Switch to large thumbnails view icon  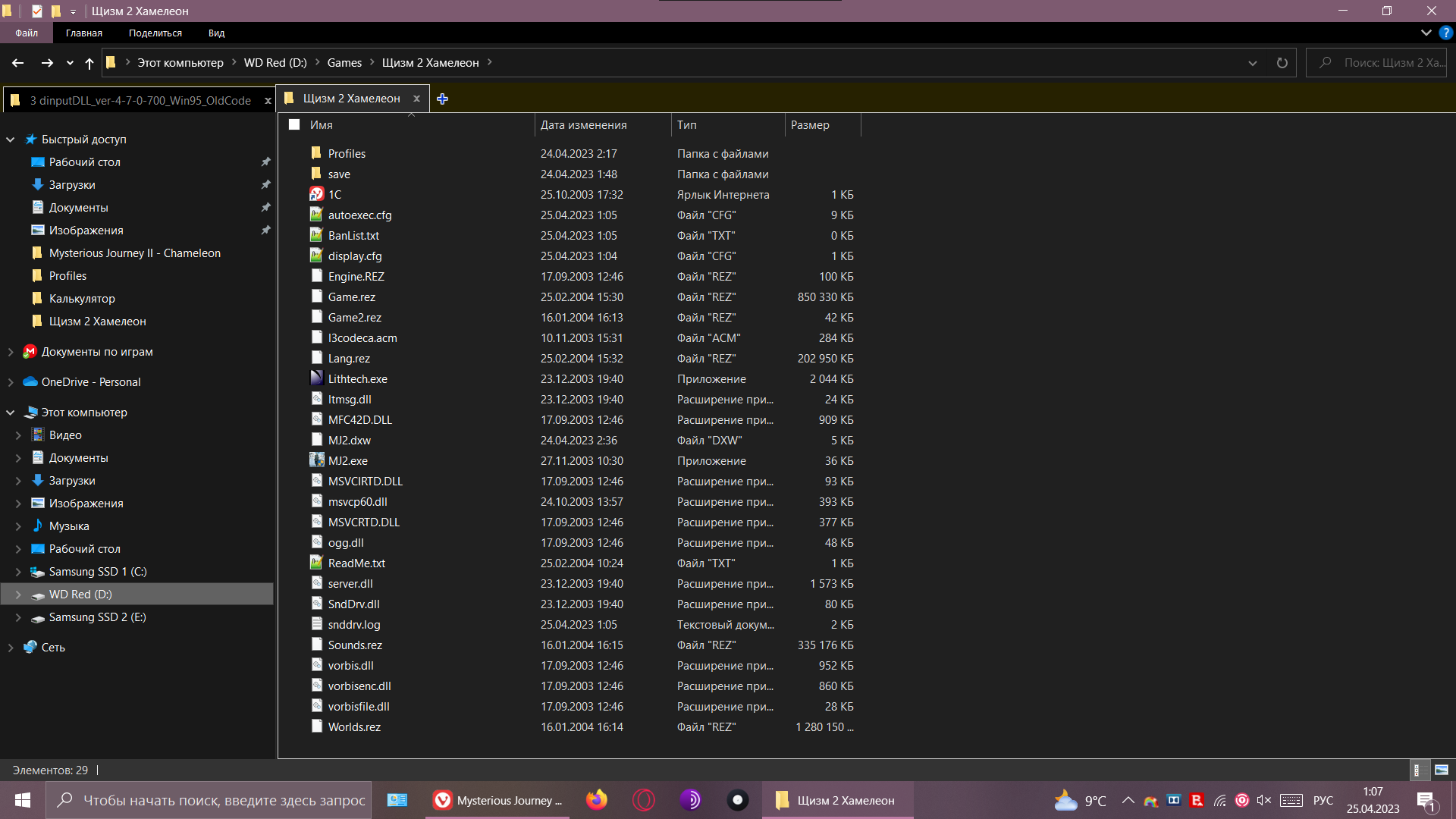pos(1442,770)
